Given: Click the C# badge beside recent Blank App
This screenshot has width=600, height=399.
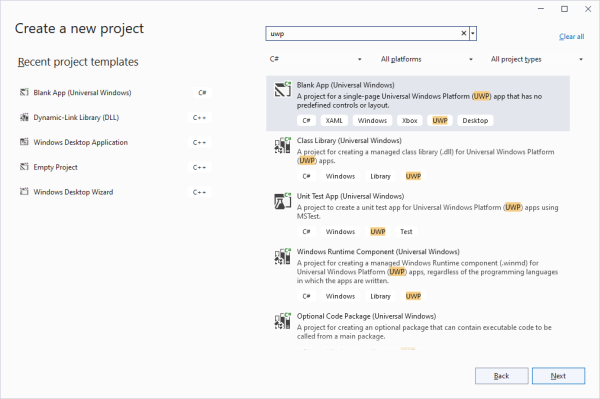Looking at the screenshot, I should tap(202, 93).
